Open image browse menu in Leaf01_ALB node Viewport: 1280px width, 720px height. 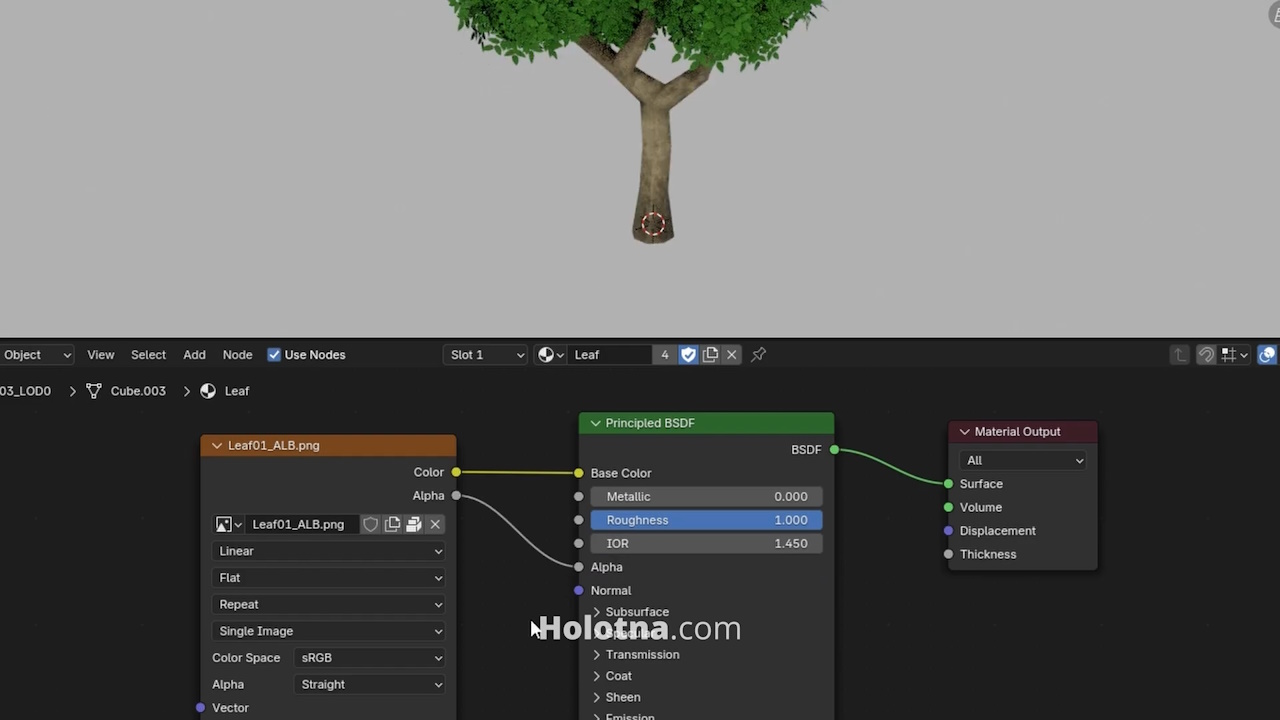pos(229,524)
